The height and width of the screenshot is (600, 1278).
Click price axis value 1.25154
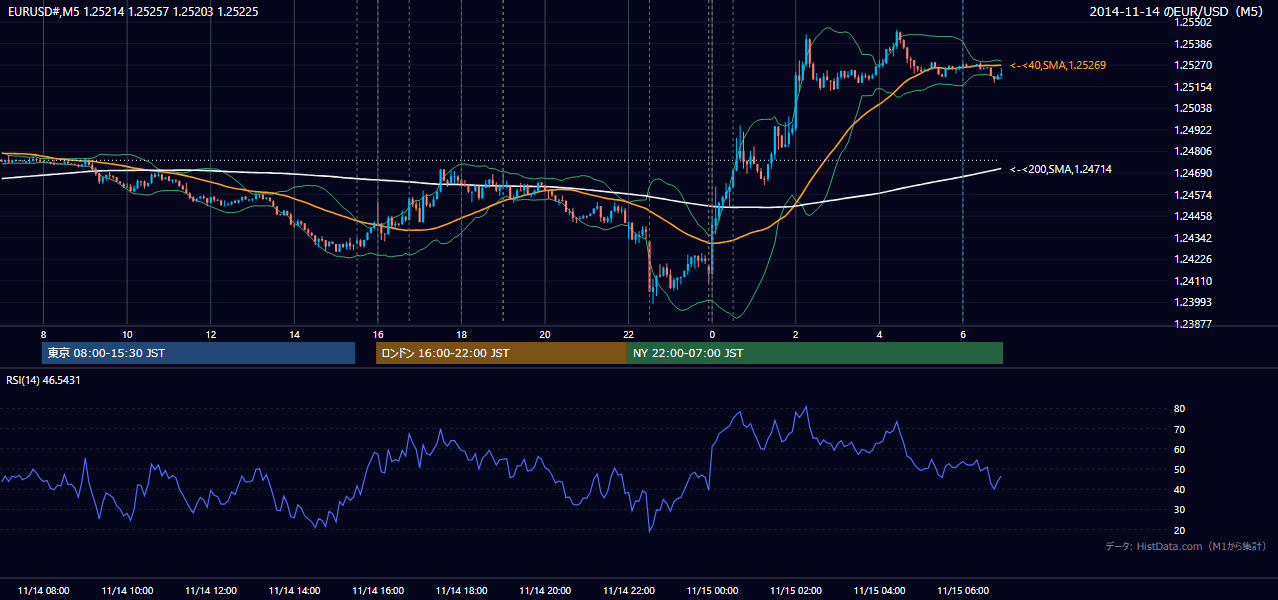coord(1194,87)
